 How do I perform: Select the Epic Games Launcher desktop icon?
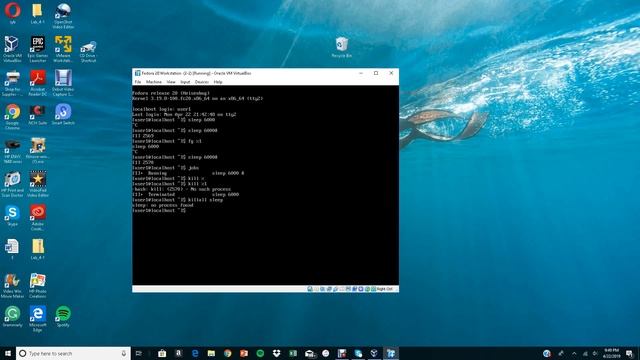(38, 49)
